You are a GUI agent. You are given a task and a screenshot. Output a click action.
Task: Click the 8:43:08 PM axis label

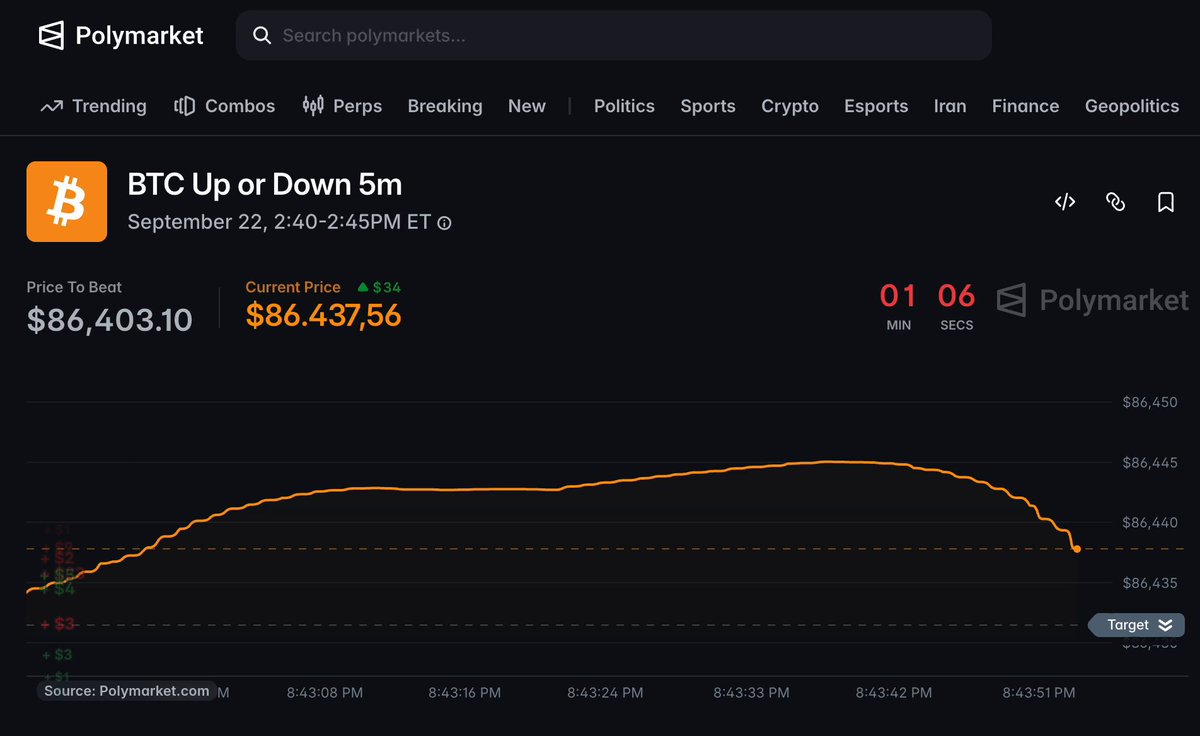click(325, 692)
